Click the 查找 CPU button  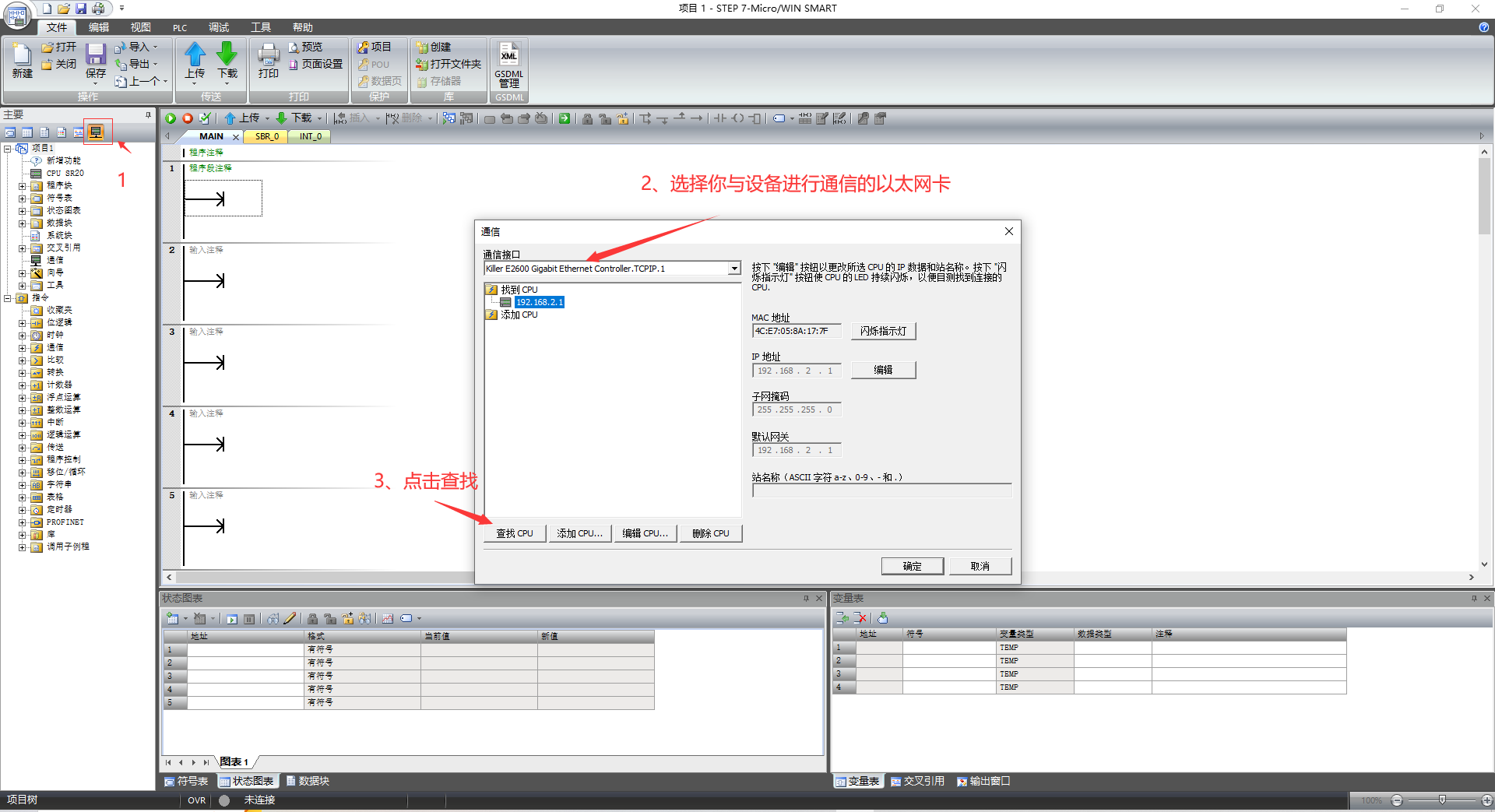(515, 533)
